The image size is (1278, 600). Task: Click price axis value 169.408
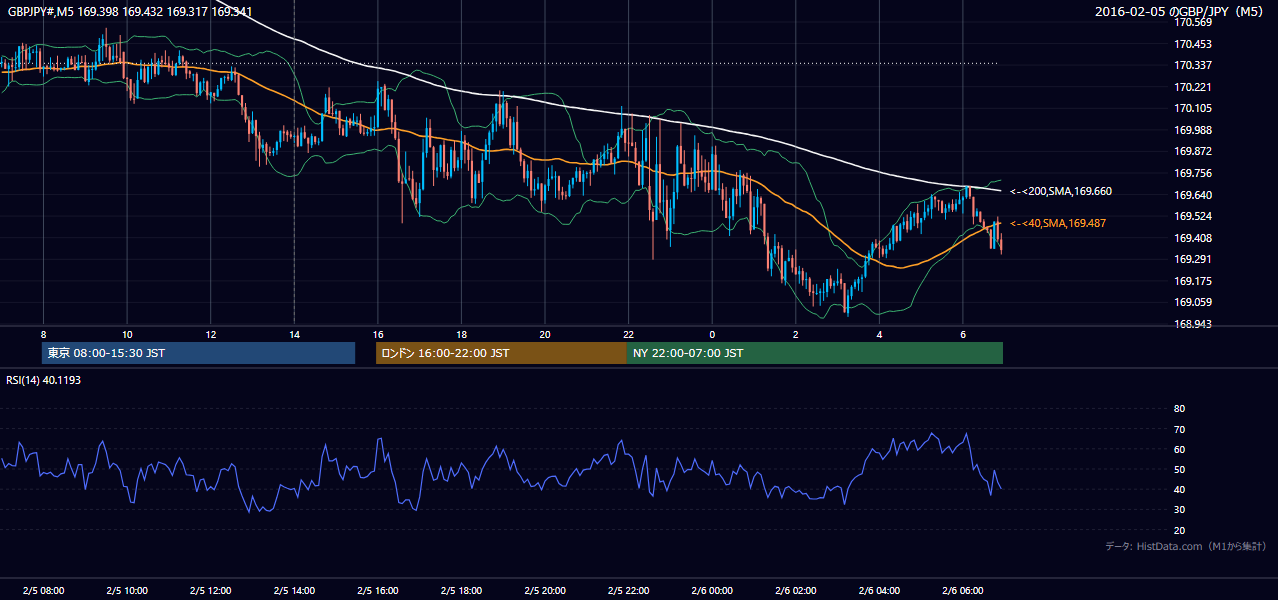[1193, 238]
